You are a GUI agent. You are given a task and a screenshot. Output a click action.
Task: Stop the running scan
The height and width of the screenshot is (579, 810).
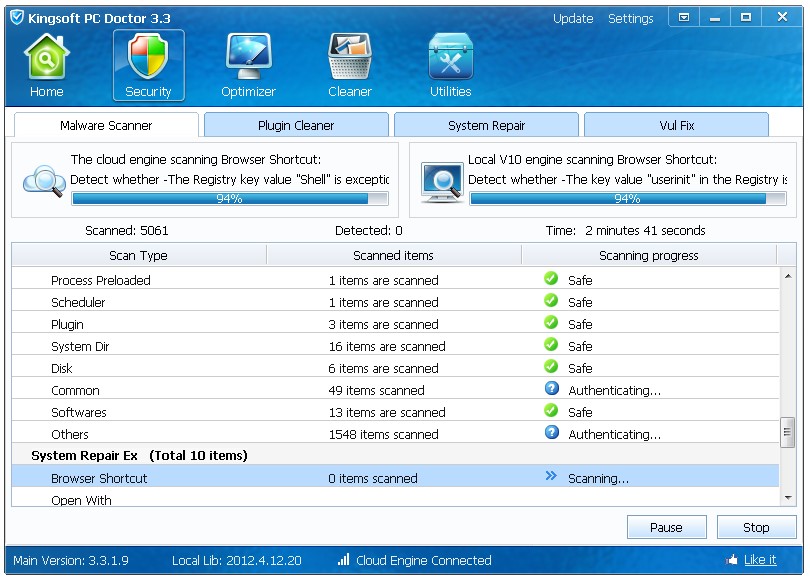pos(756,527)
